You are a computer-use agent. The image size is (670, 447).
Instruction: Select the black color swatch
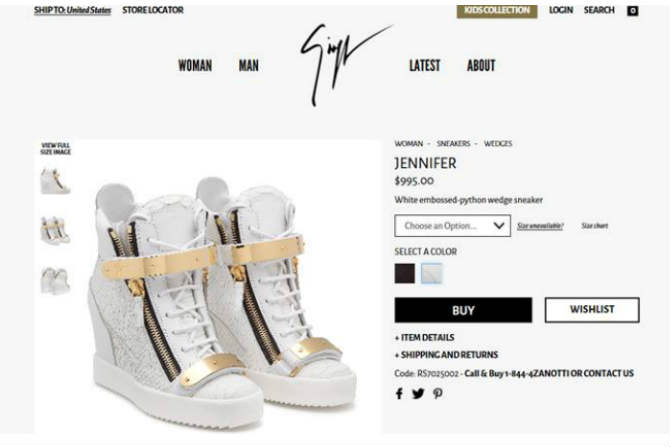point(405,273)
